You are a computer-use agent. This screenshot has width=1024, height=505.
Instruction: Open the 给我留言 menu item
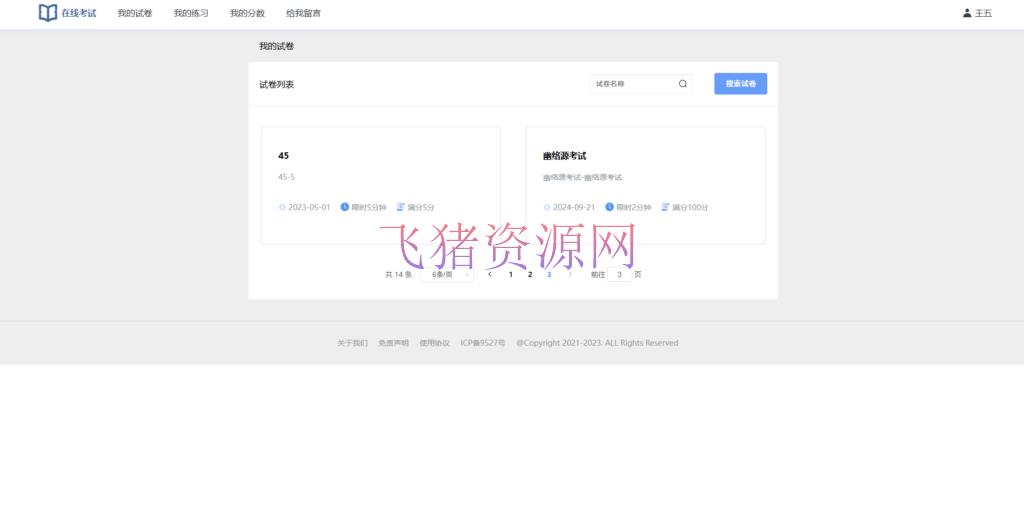303,13
